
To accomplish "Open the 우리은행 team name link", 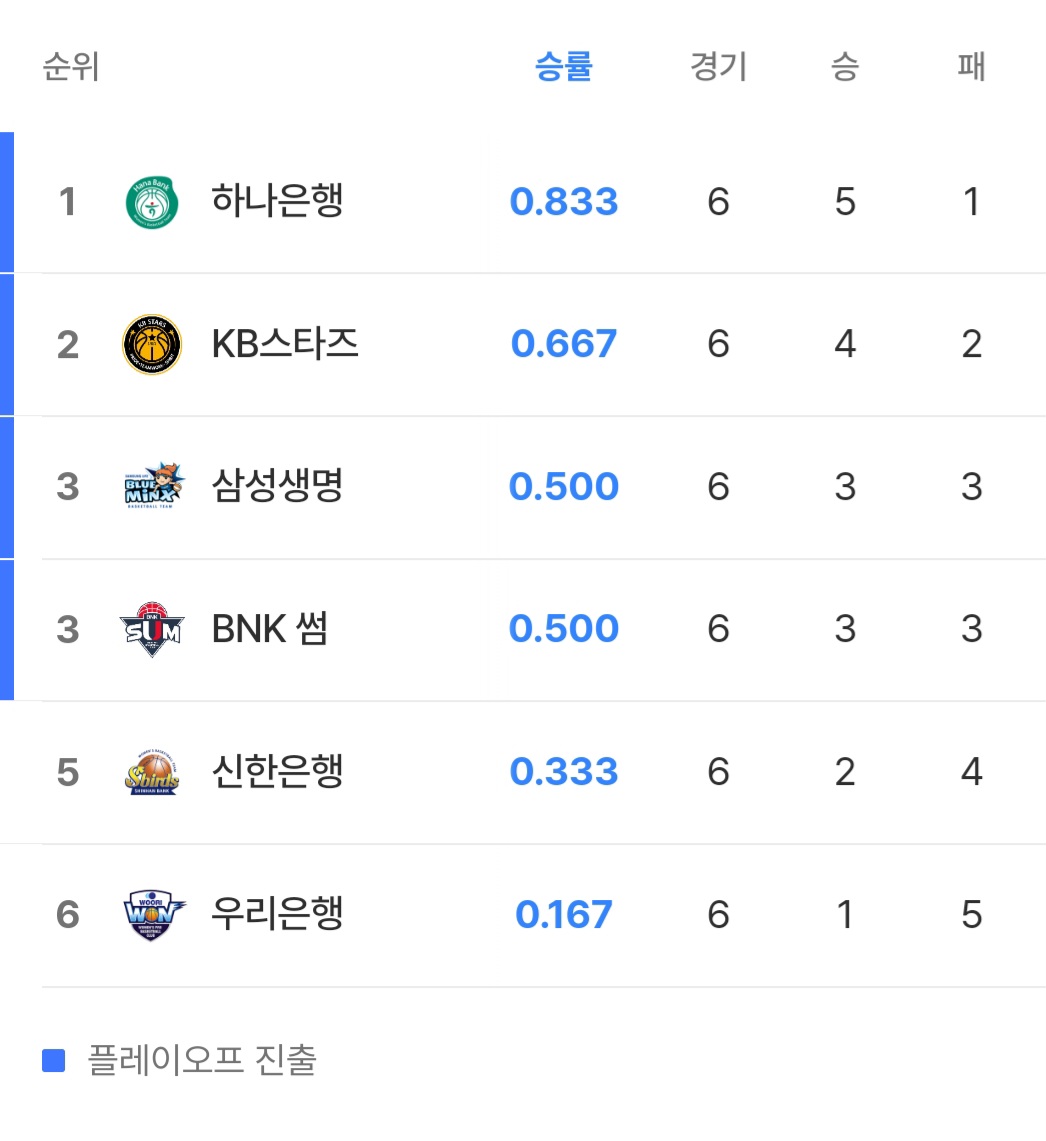I will tap(277, 914).
